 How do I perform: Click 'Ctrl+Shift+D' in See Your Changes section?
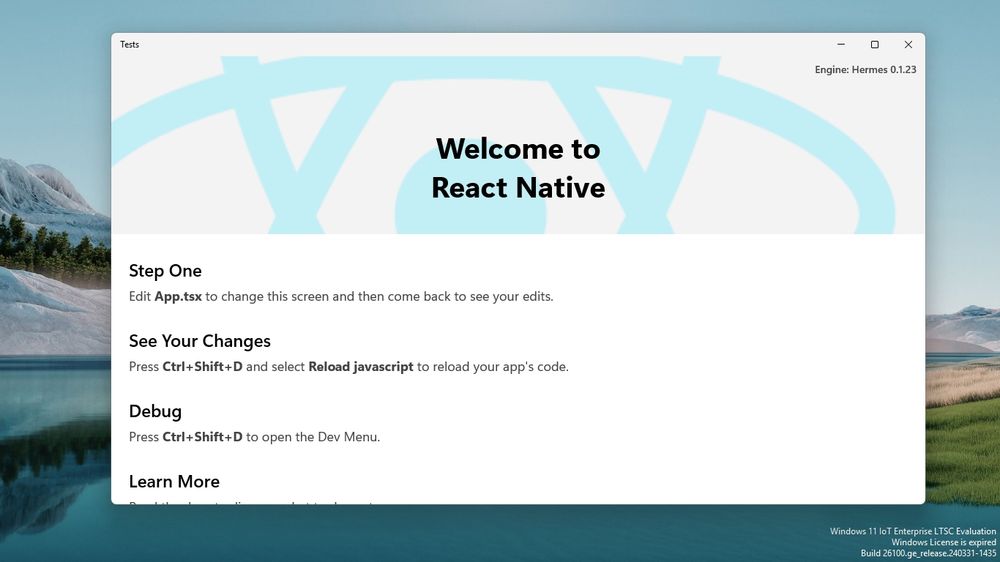tap(202, 367)
